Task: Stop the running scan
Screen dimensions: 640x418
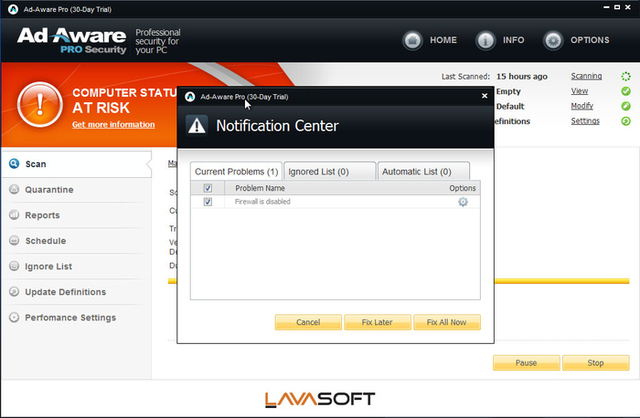Action: point(596,362)
